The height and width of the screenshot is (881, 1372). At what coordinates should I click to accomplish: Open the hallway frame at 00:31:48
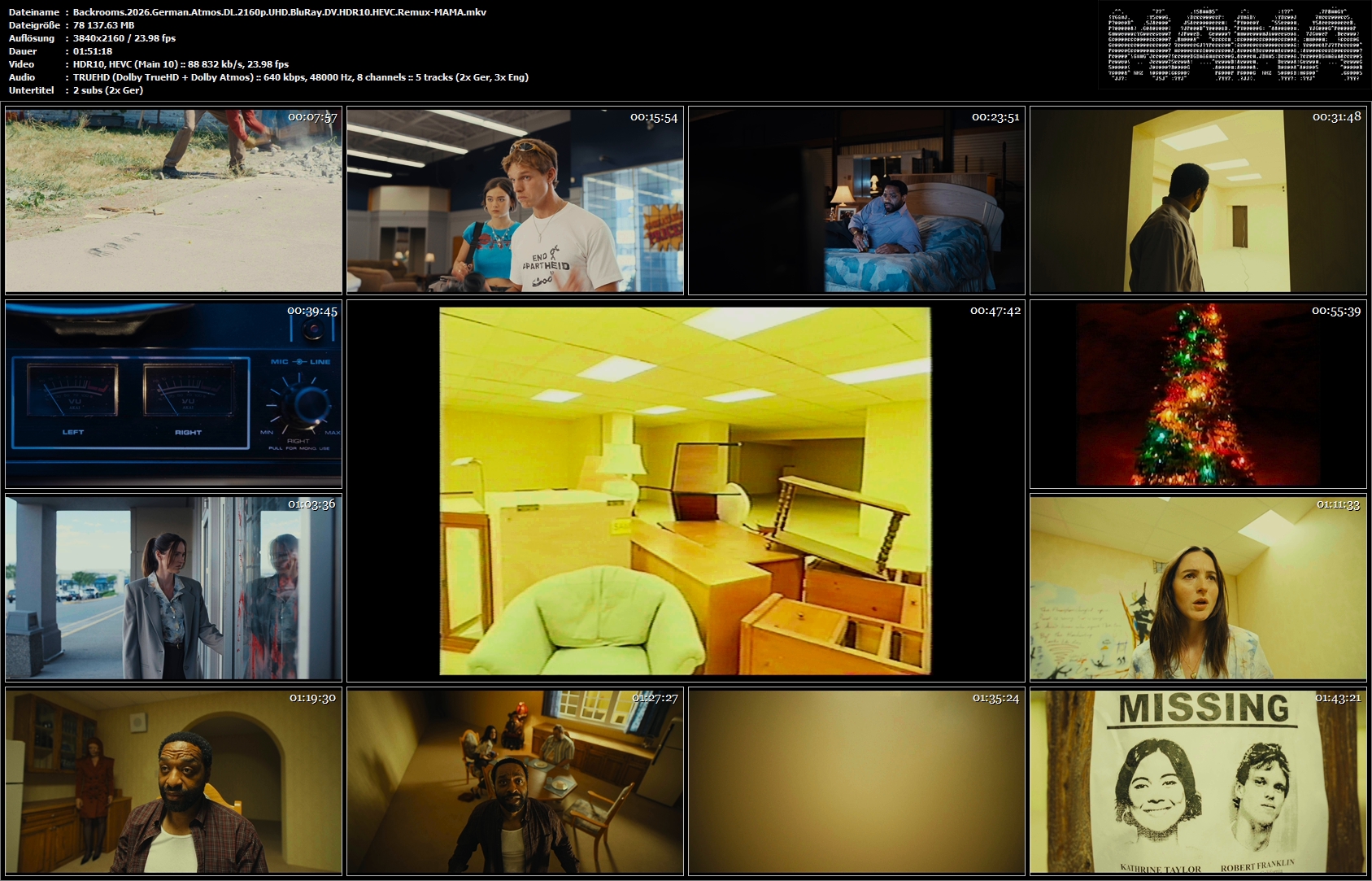click(x=1198, y=200)
